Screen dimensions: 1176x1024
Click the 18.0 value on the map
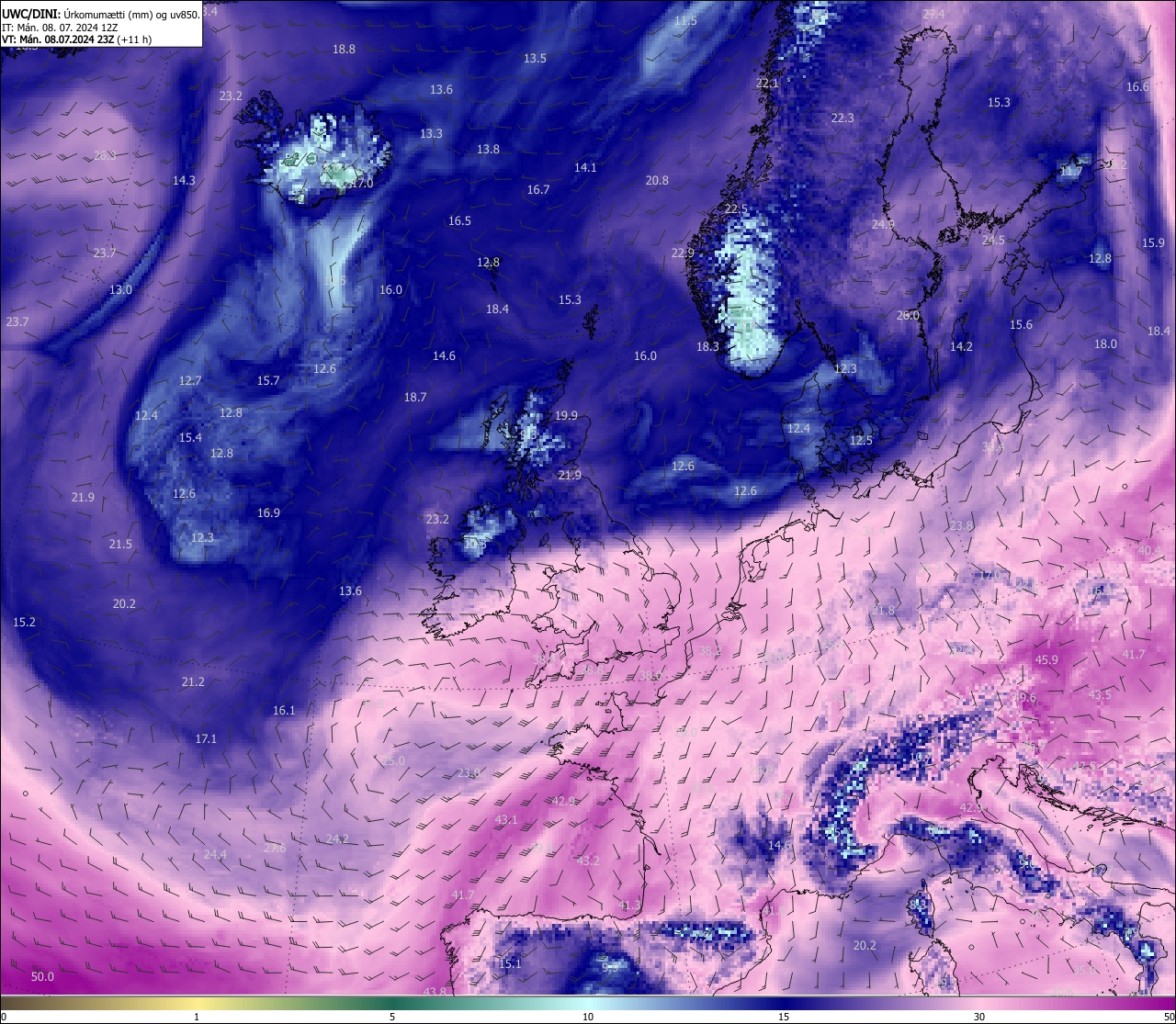[1105, 343]
